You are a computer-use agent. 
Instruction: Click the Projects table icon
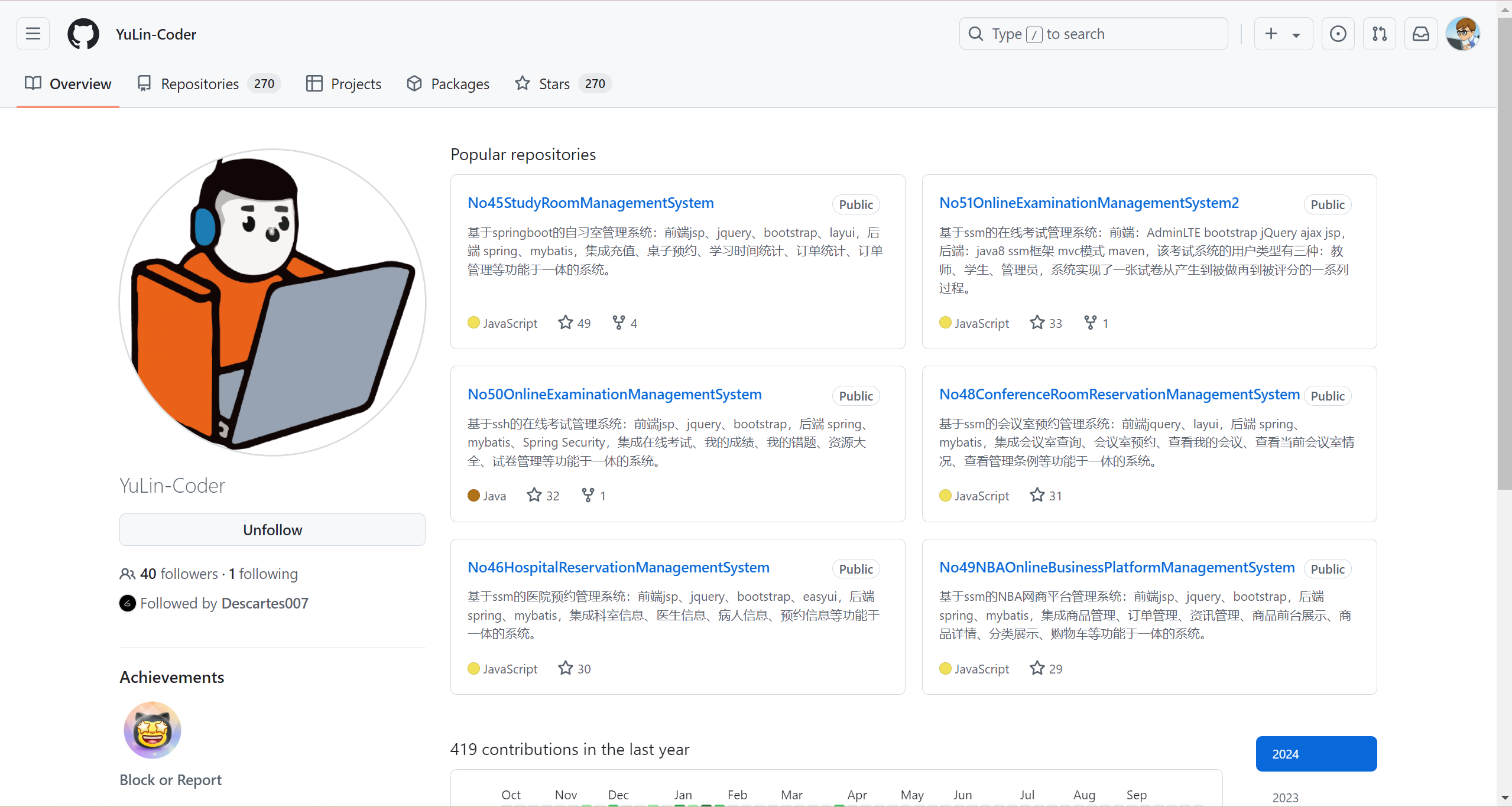click(x=314, y=83)
